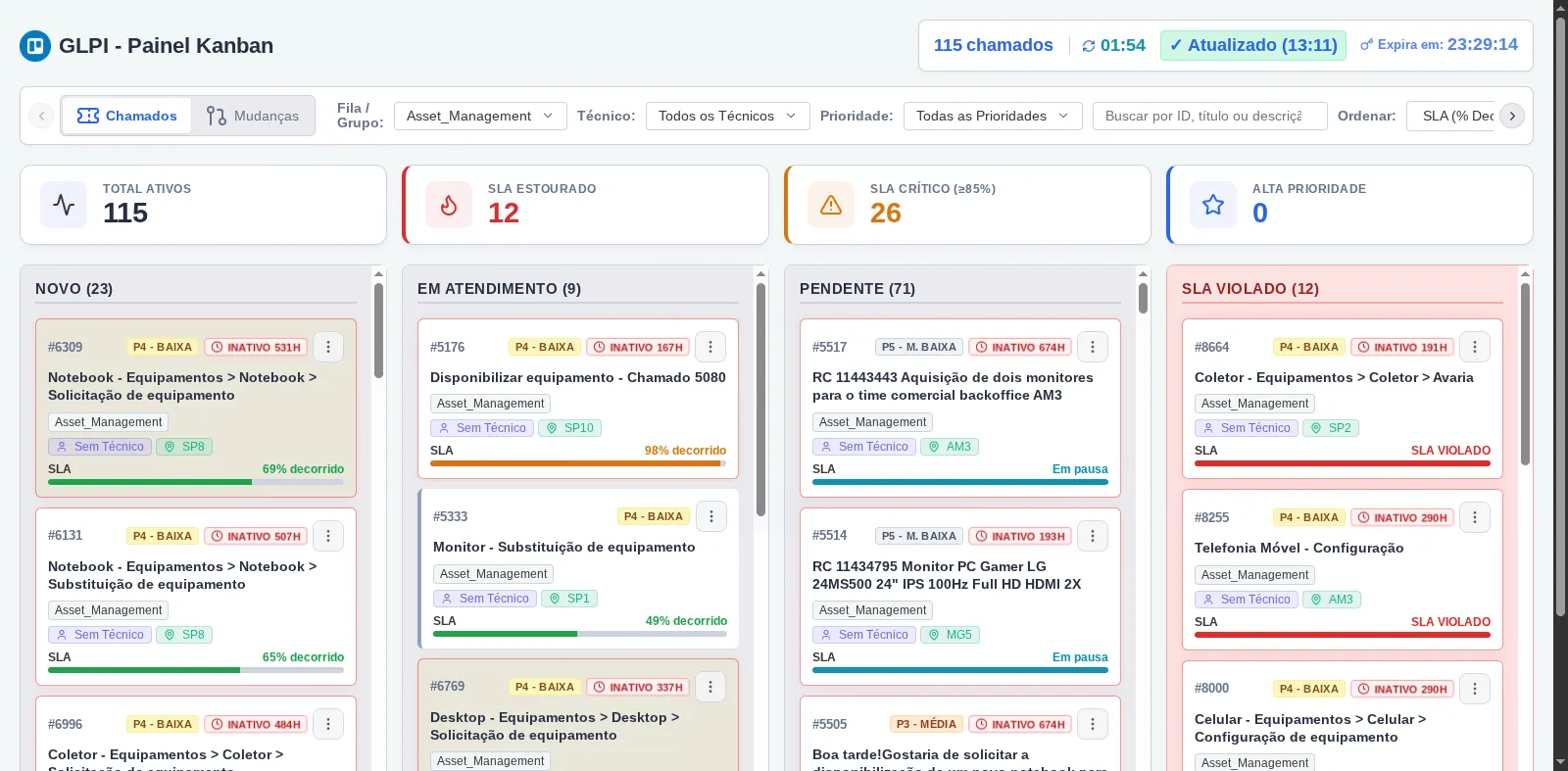
Task: Click the Atualizado (13:11) status badge
Action: click(1253, 45)
